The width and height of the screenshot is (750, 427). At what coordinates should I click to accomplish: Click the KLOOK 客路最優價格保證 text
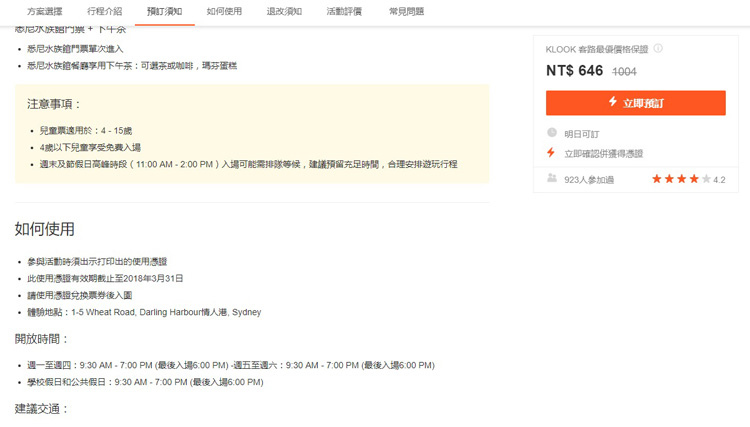[596, 49]
